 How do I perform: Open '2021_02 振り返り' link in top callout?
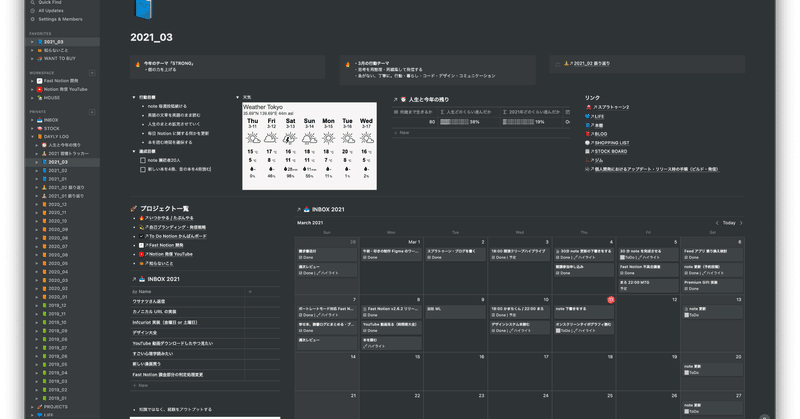591,64
